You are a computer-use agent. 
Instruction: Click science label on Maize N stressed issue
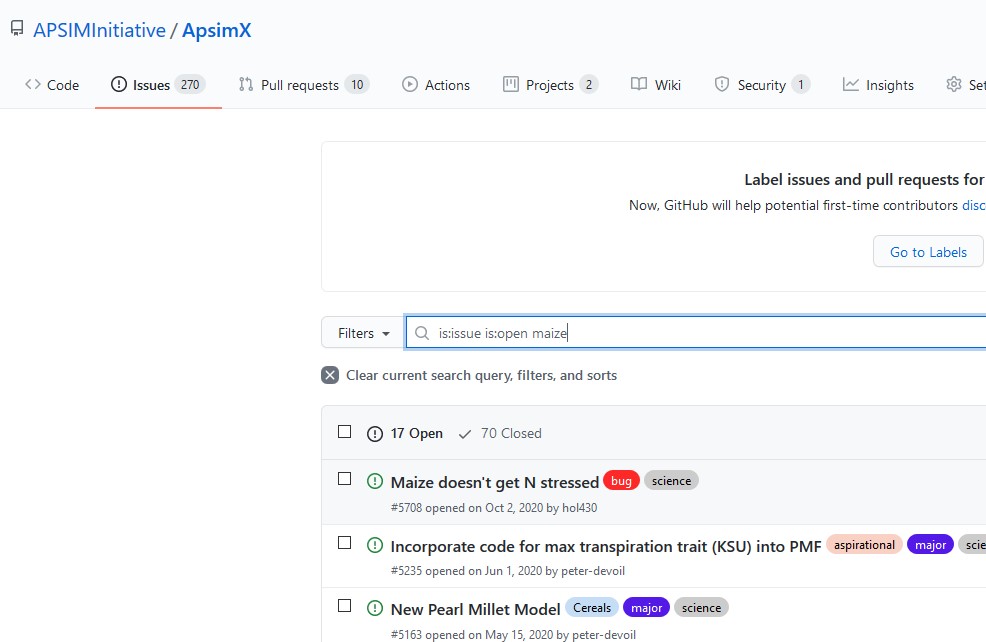click(672, 480)
